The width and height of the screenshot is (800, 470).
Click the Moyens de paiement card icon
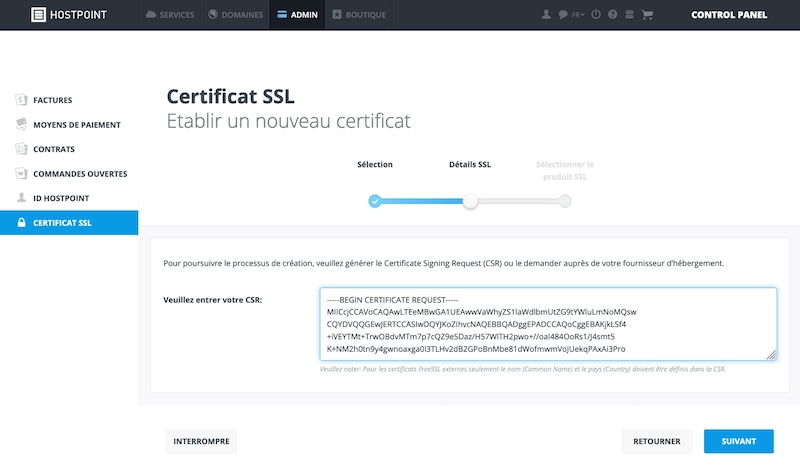coord(21,124)
